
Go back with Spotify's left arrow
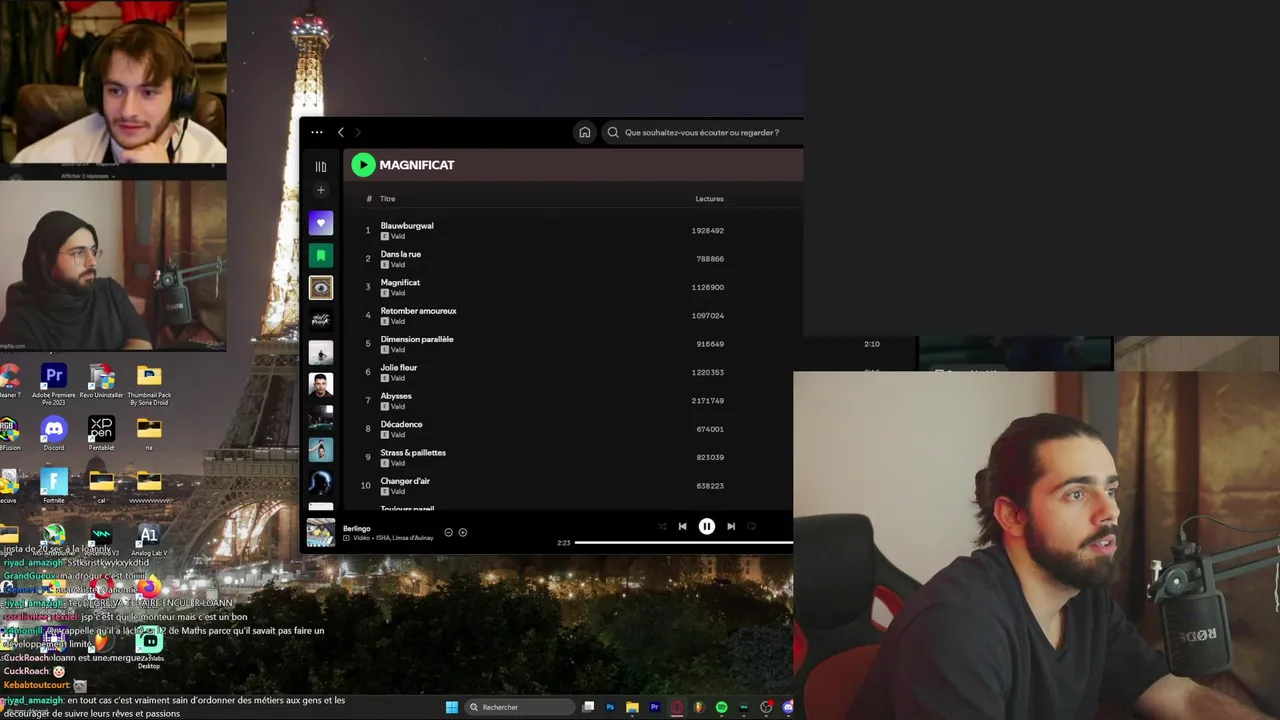[341, 132]
